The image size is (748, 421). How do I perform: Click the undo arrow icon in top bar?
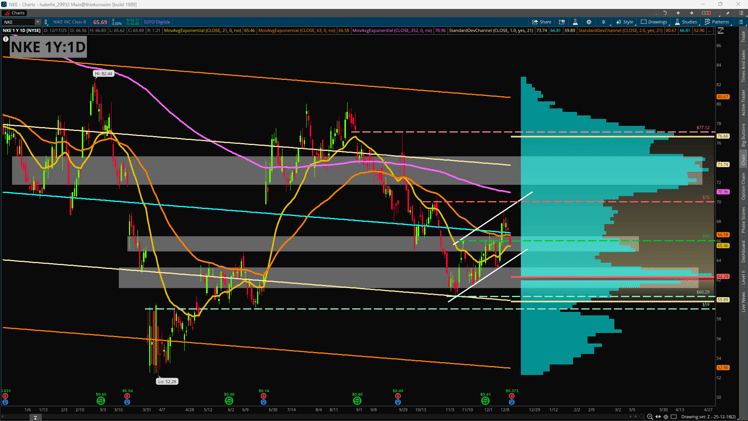coord(665,13)
